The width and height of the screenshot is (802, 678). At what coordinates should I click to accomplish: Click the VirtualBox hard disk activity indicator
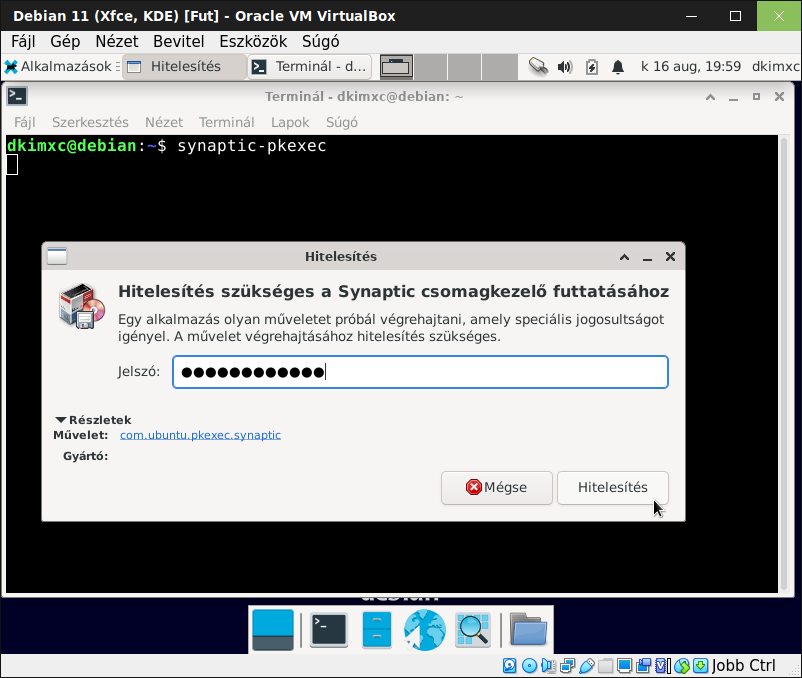[x=509, y=665]
